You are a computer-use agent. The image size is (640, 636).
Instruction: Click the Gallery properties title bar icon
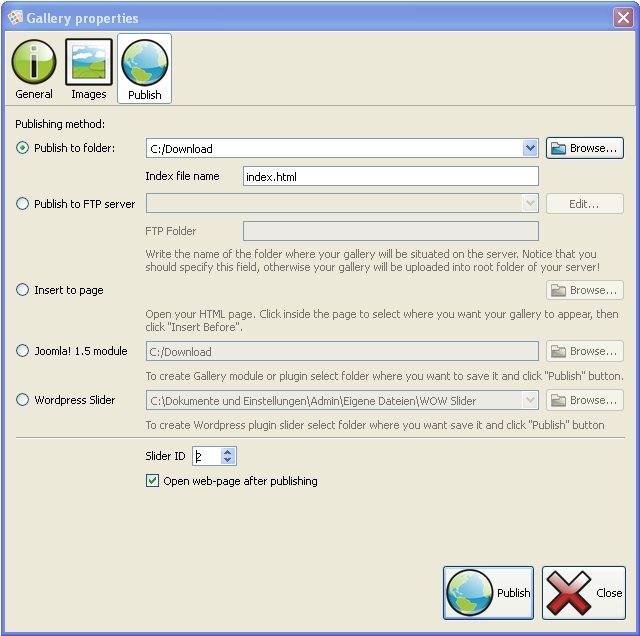tap(14, 18)
